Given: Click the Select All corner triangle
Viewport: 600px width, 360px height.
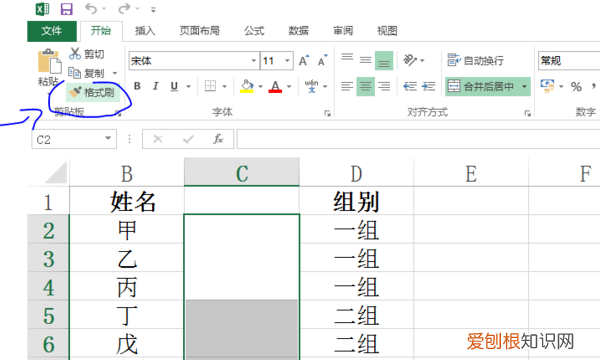Looking at the screenshot, I should 56,172.
